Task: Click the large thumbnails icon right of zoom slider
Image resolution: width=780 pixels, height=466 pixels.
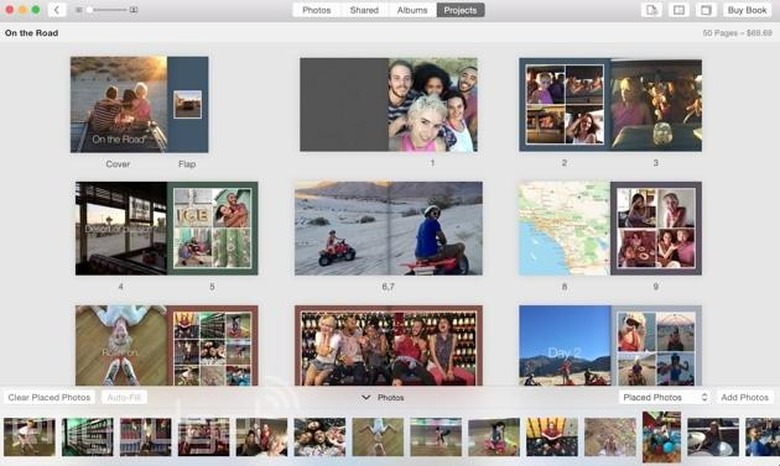Action: 134,10
